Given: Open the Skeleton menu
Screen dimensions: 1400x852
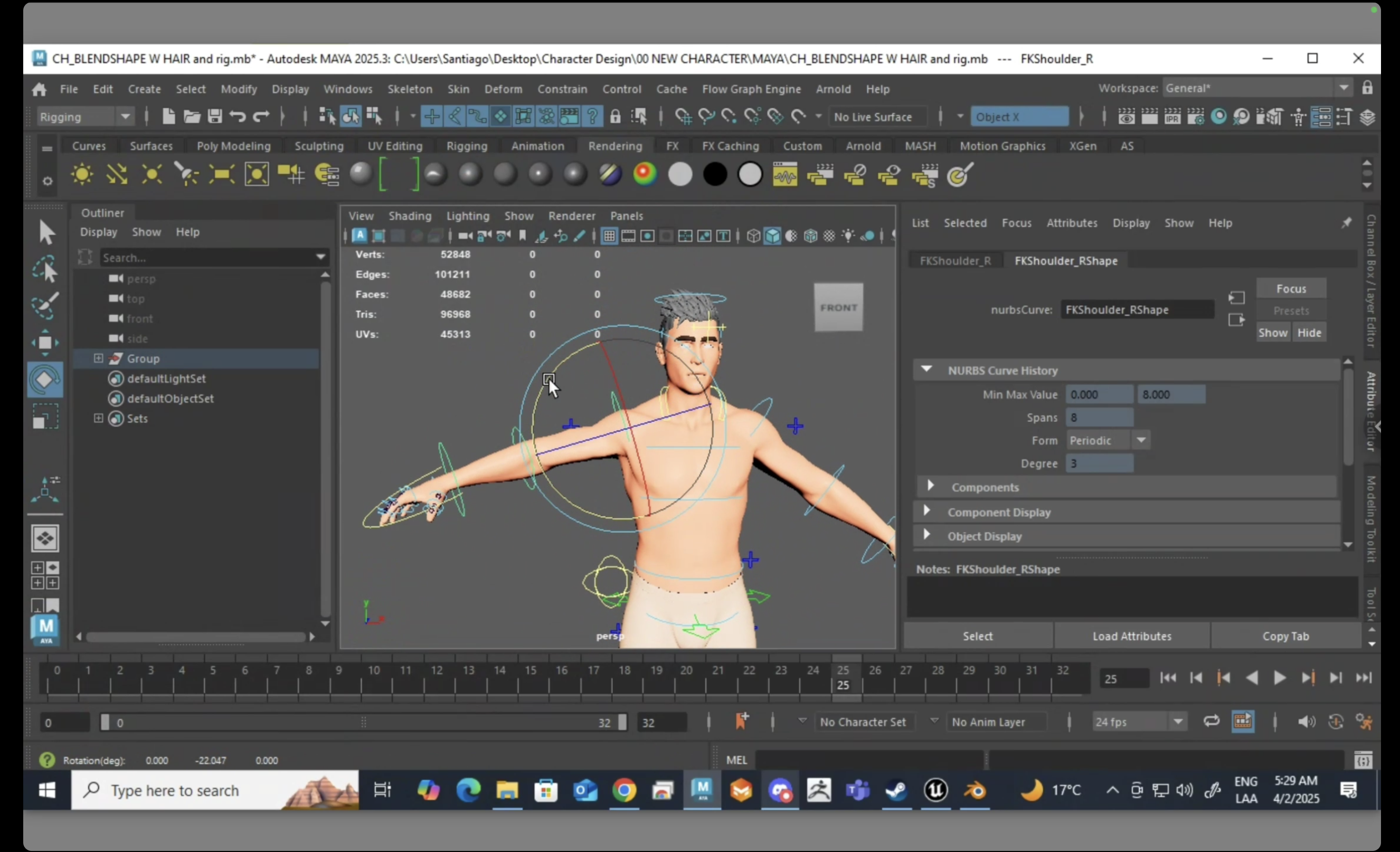Looking at the screenshot, I should click(x=410, y=89).
